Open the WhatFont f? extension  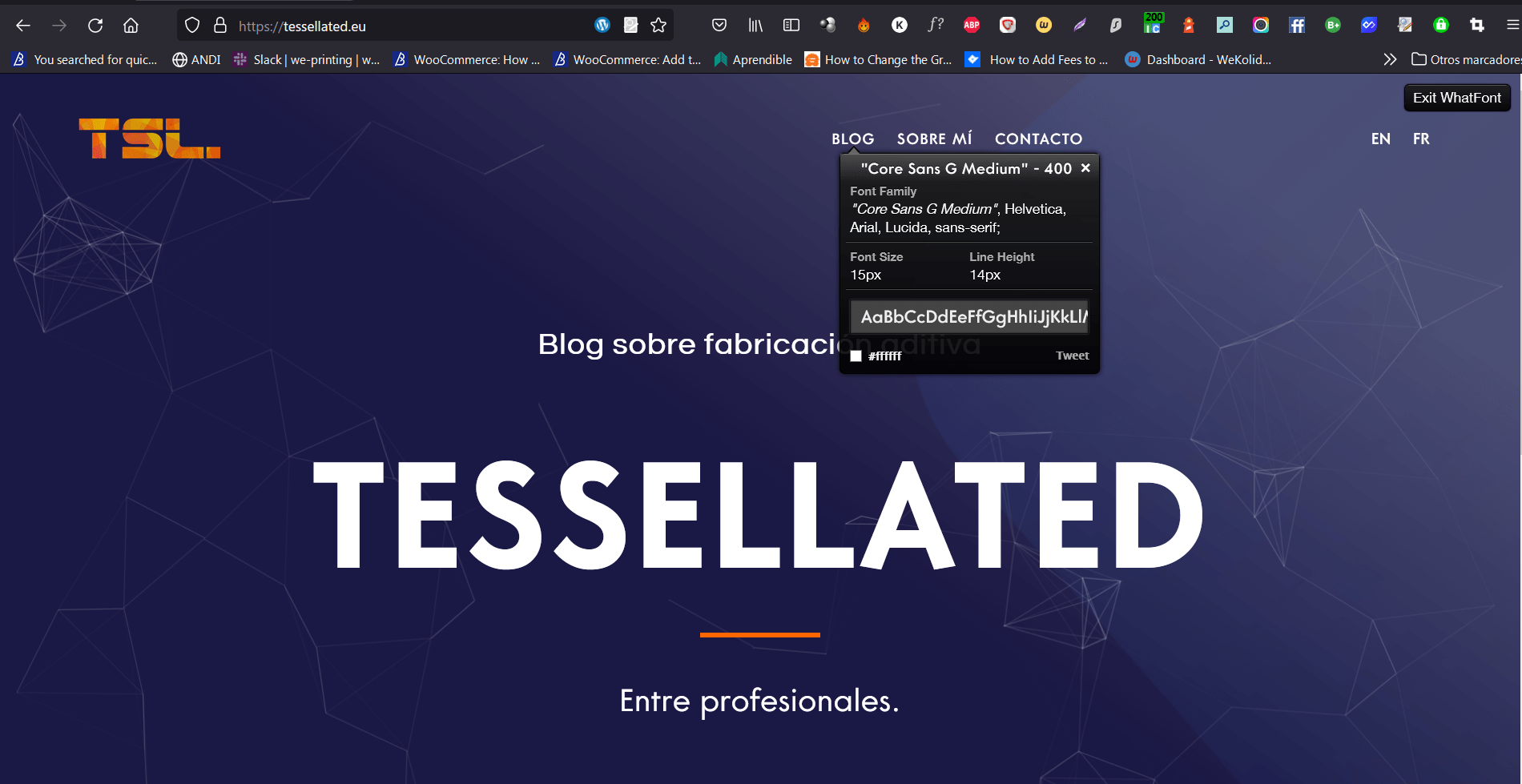click(936, 26)
